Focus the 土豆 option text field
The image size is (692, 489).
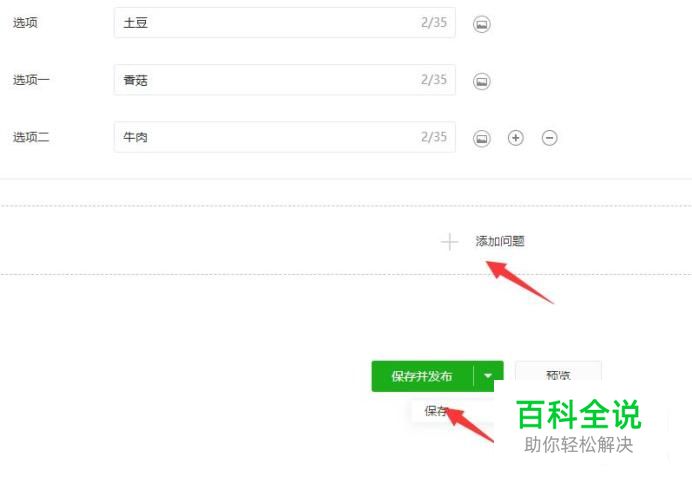[284, 23]
